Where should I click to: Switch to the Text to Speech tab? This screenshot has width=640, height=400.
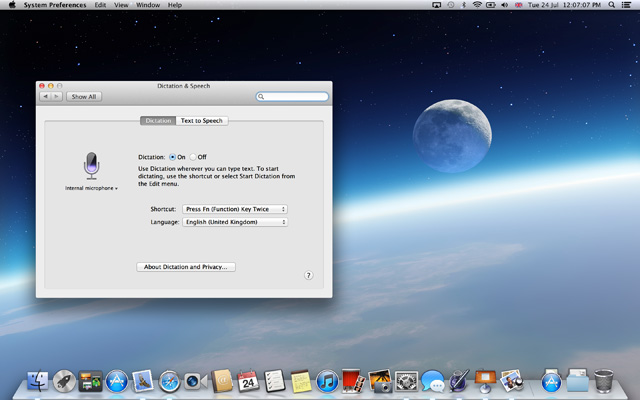[202, 120]
